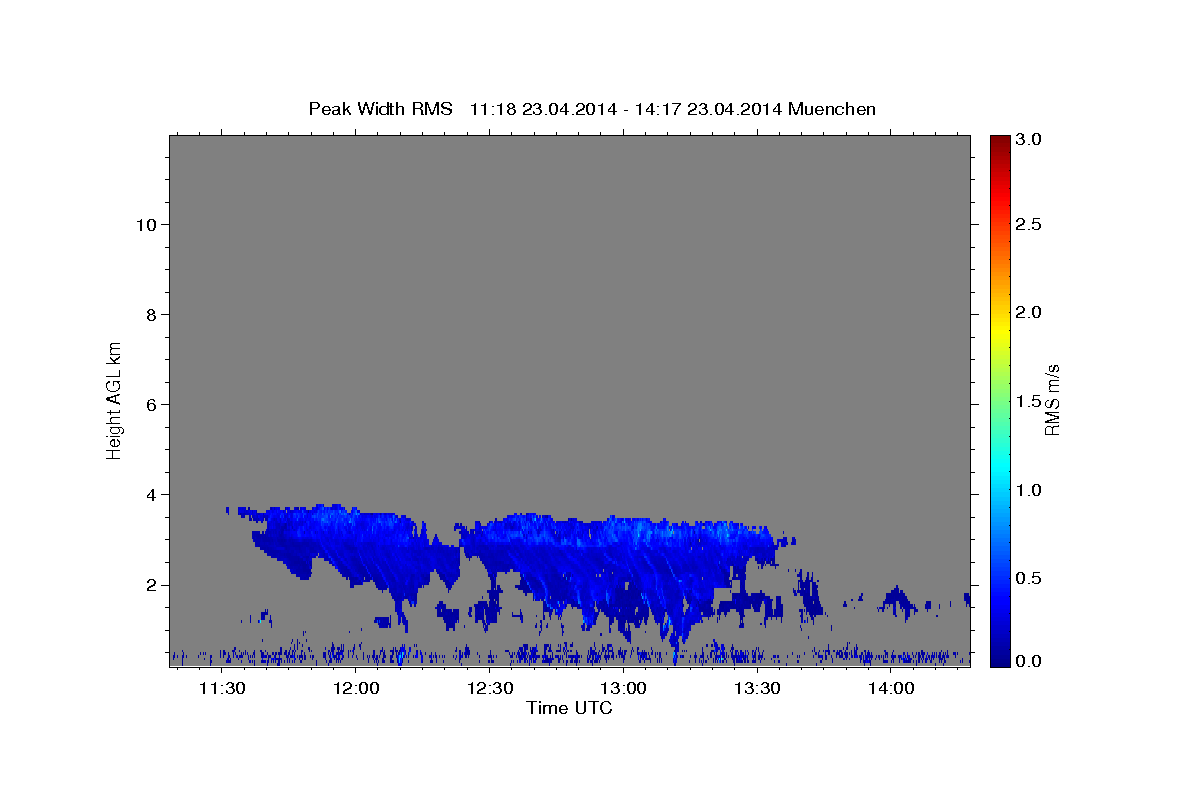Click the small blue patch near 14:00
Screen dimensions: 1200x800
point(897,600)
